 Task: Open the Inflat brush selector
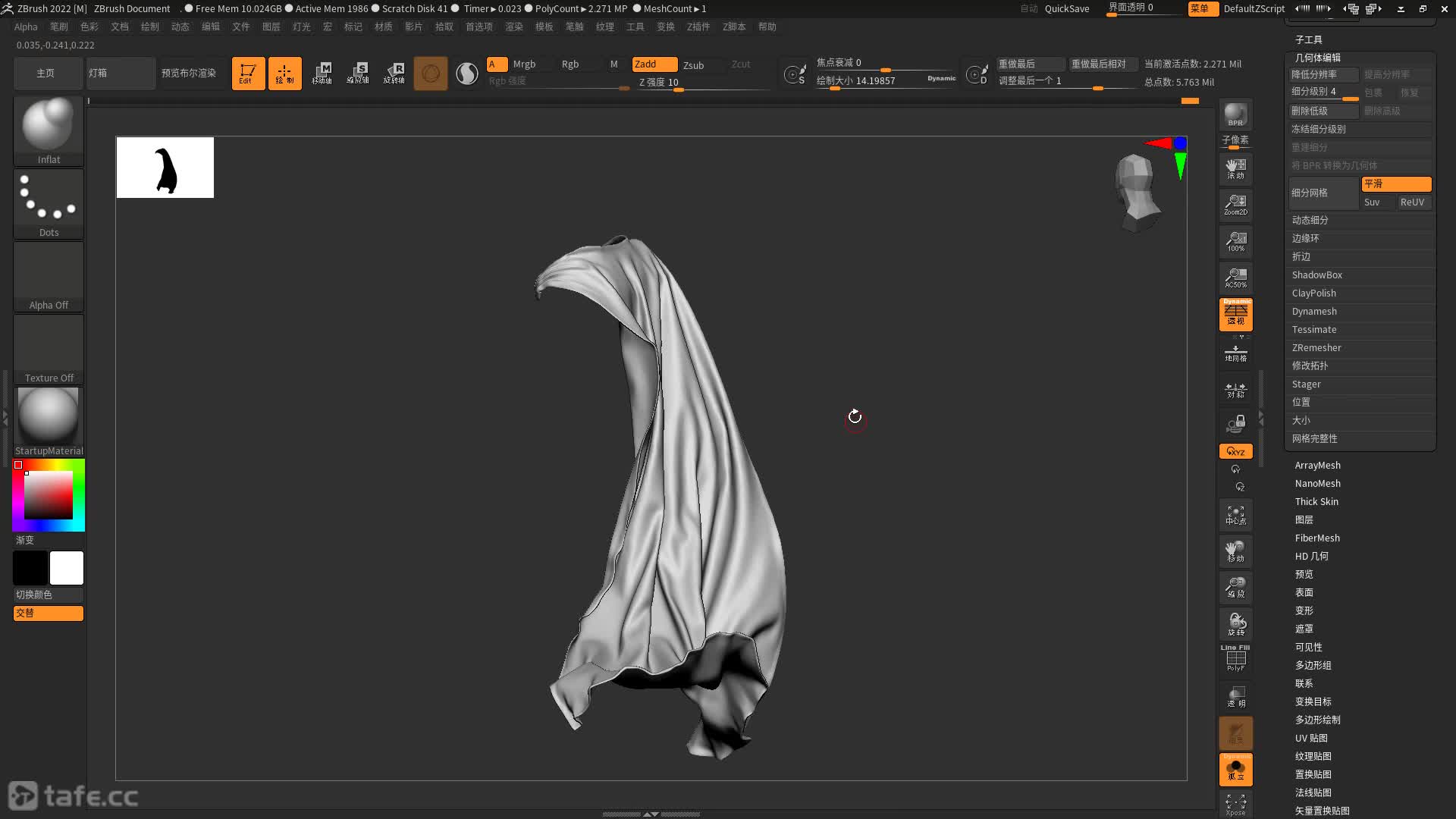(49, 130)
